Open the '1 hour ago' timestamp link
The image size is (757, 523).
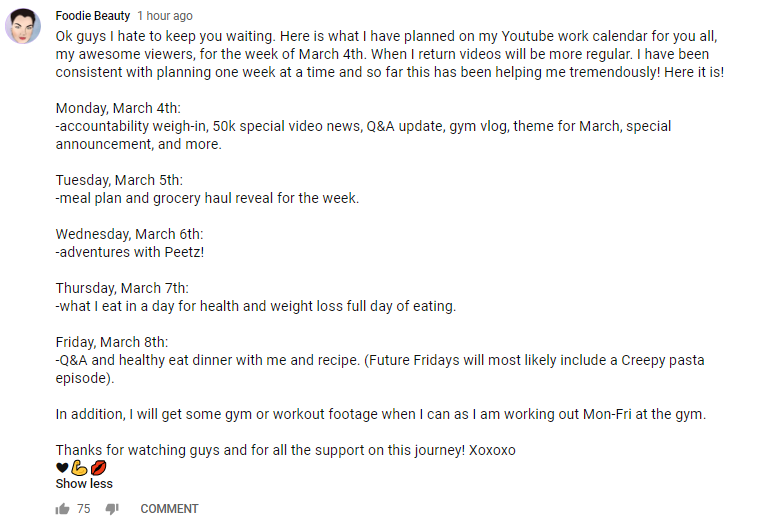tap(165, 16)
